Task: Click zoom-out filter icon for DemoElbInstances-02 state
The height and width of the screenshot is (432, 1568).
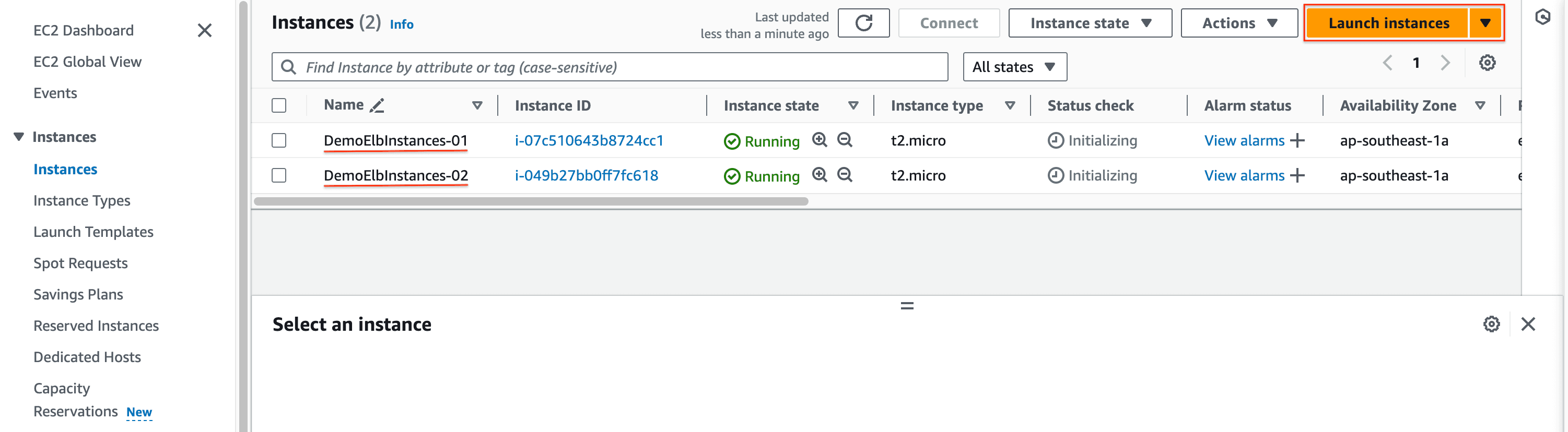Action: coord(844,175)
